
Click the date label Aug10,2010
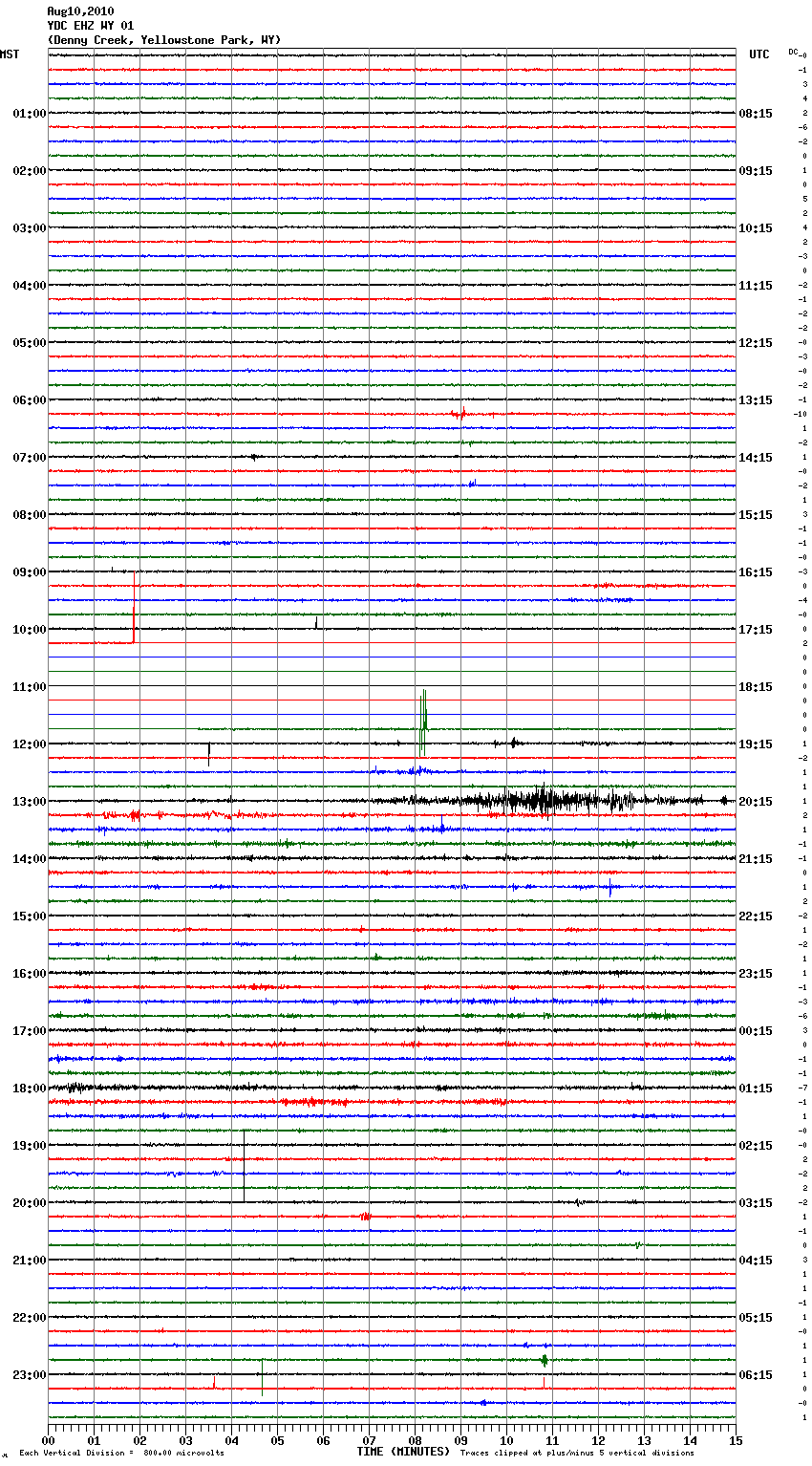[x=80, y=11]
